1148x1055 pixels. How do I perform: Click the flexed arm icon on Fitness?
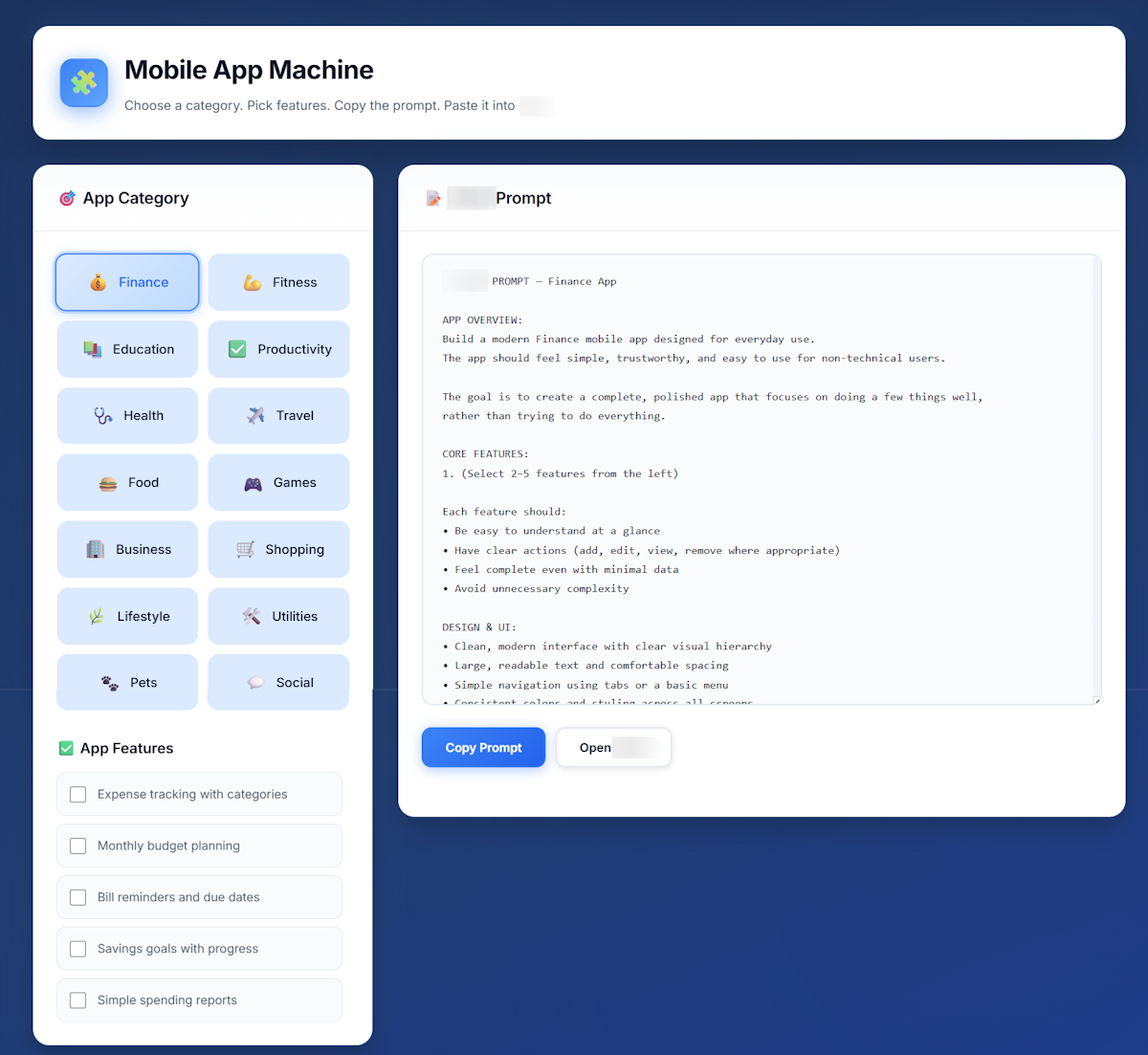253,282
